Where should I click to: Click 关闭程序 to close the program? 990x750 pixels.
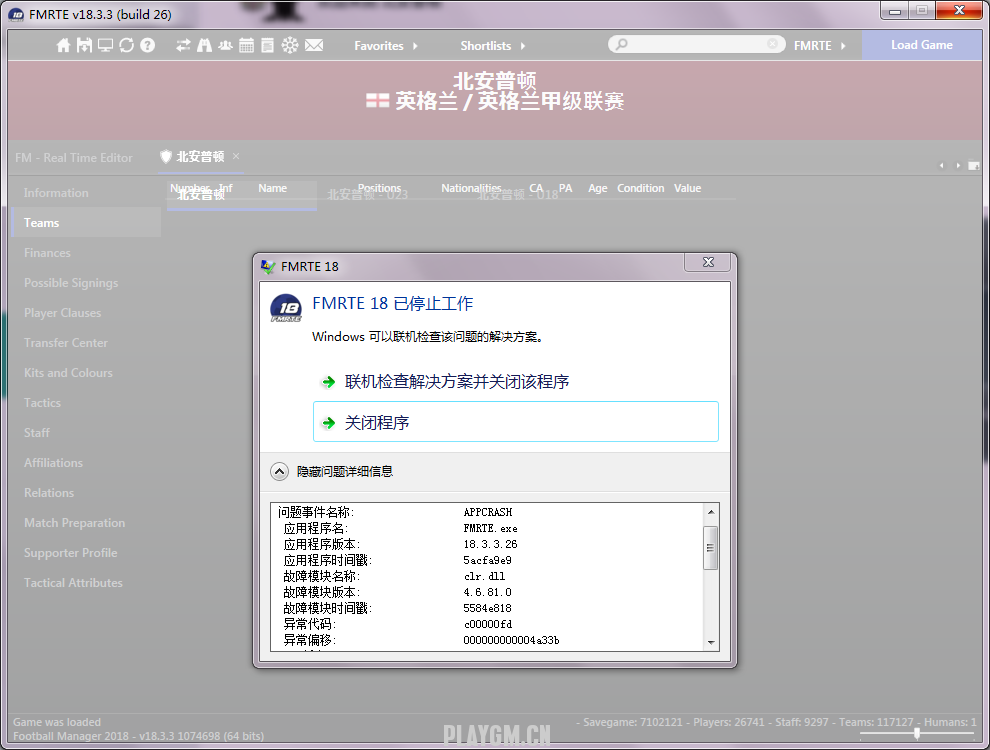(x=516, y=422)
